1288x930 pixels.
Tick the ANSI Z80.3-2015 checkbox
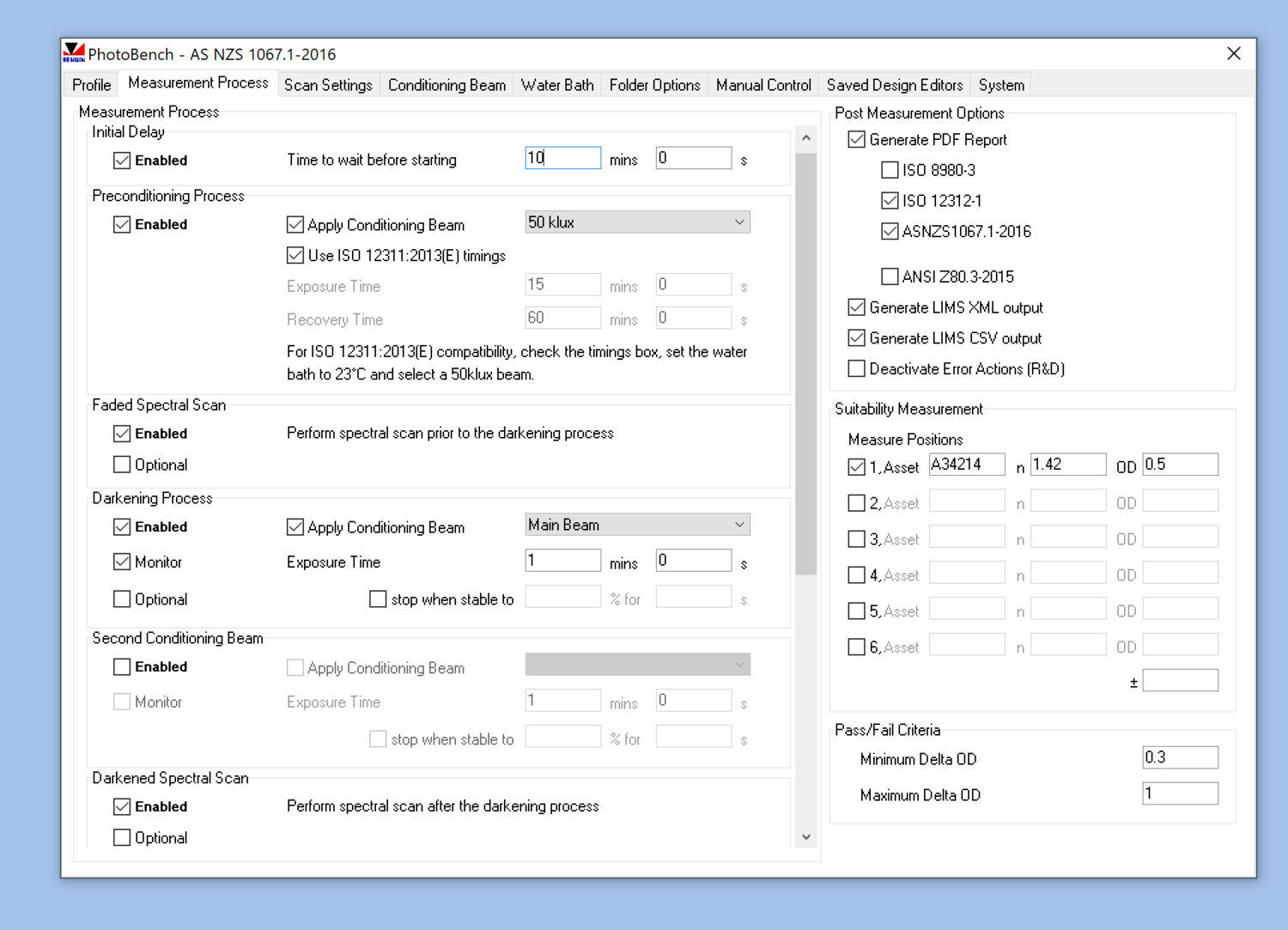pyautogui.click(x=890, y=277)
